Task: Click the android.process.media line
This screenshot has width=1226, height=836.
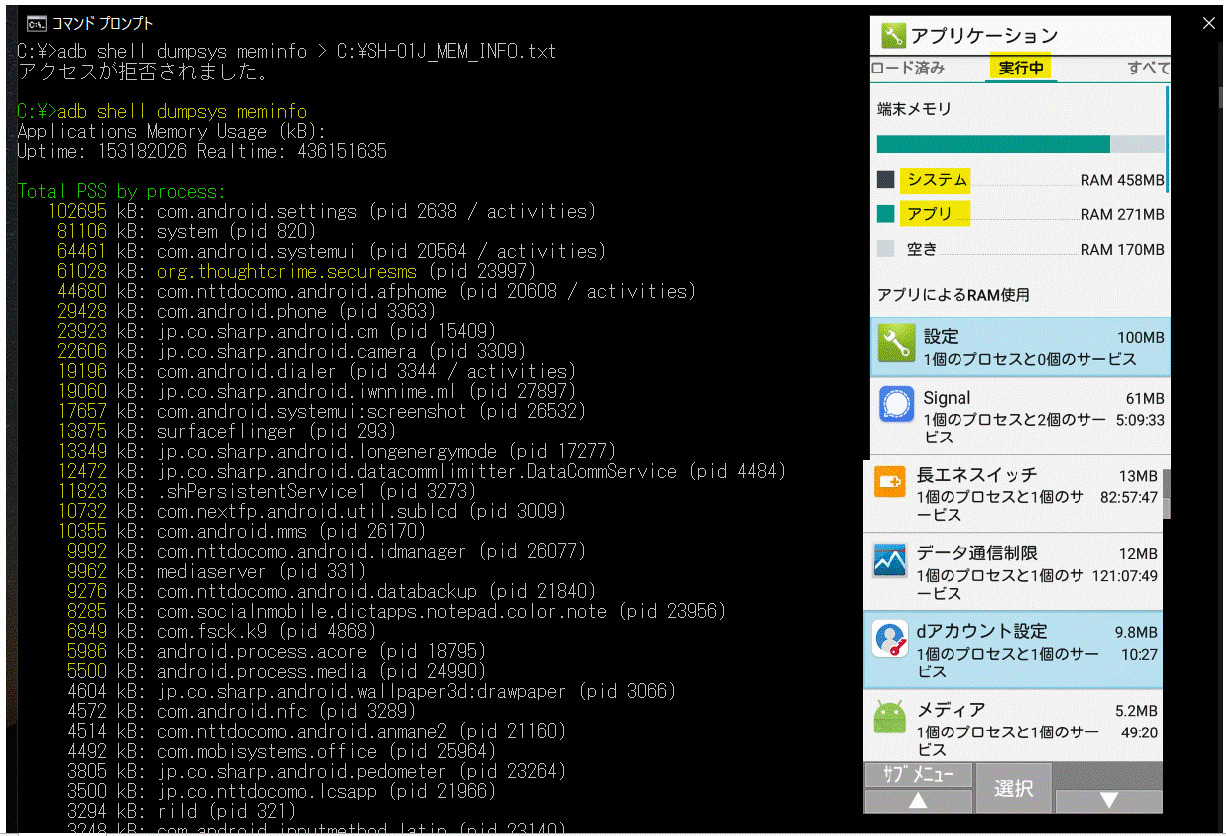Action: tap(276, 671)
